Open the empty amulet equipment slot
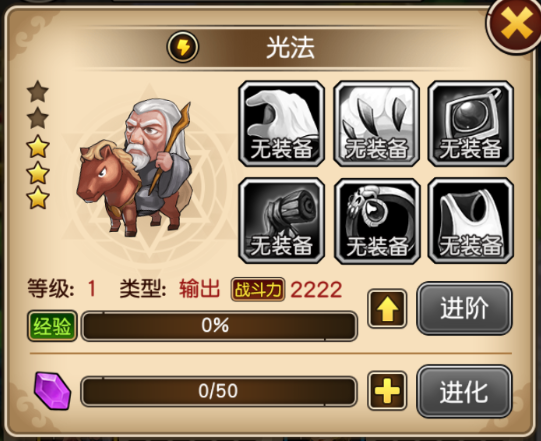Image resolution: width=541 pixels, height=441 pixels. [471, 124]
